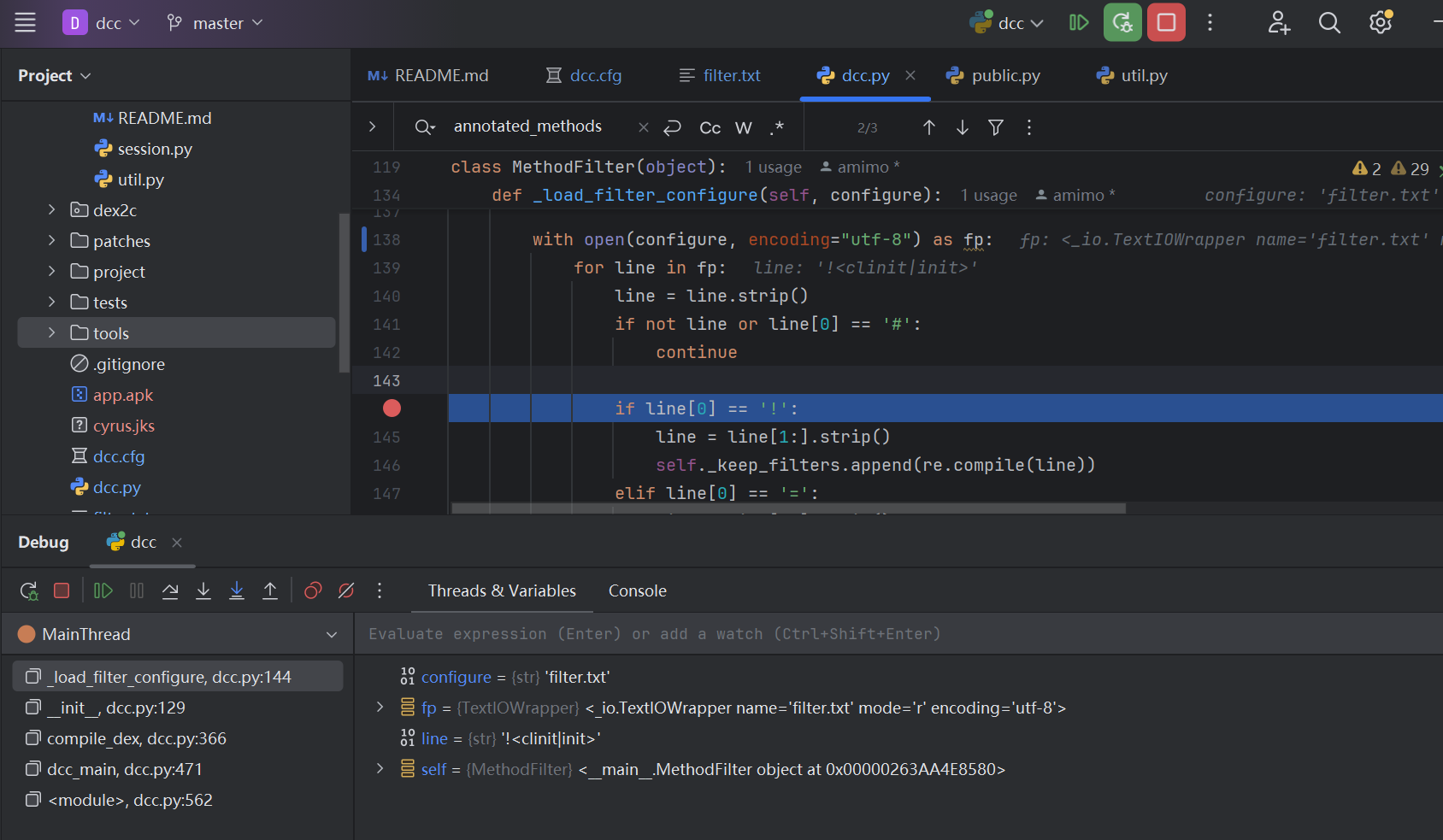Expand the tests folder
Screen dimensions: 1443x840
(x=51, y=303)
